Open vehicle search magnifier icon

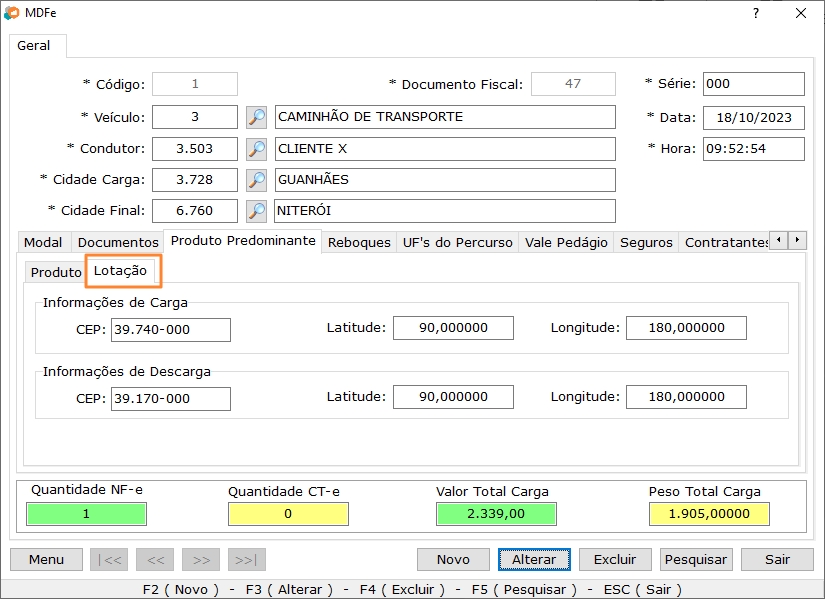pos(256,117)
